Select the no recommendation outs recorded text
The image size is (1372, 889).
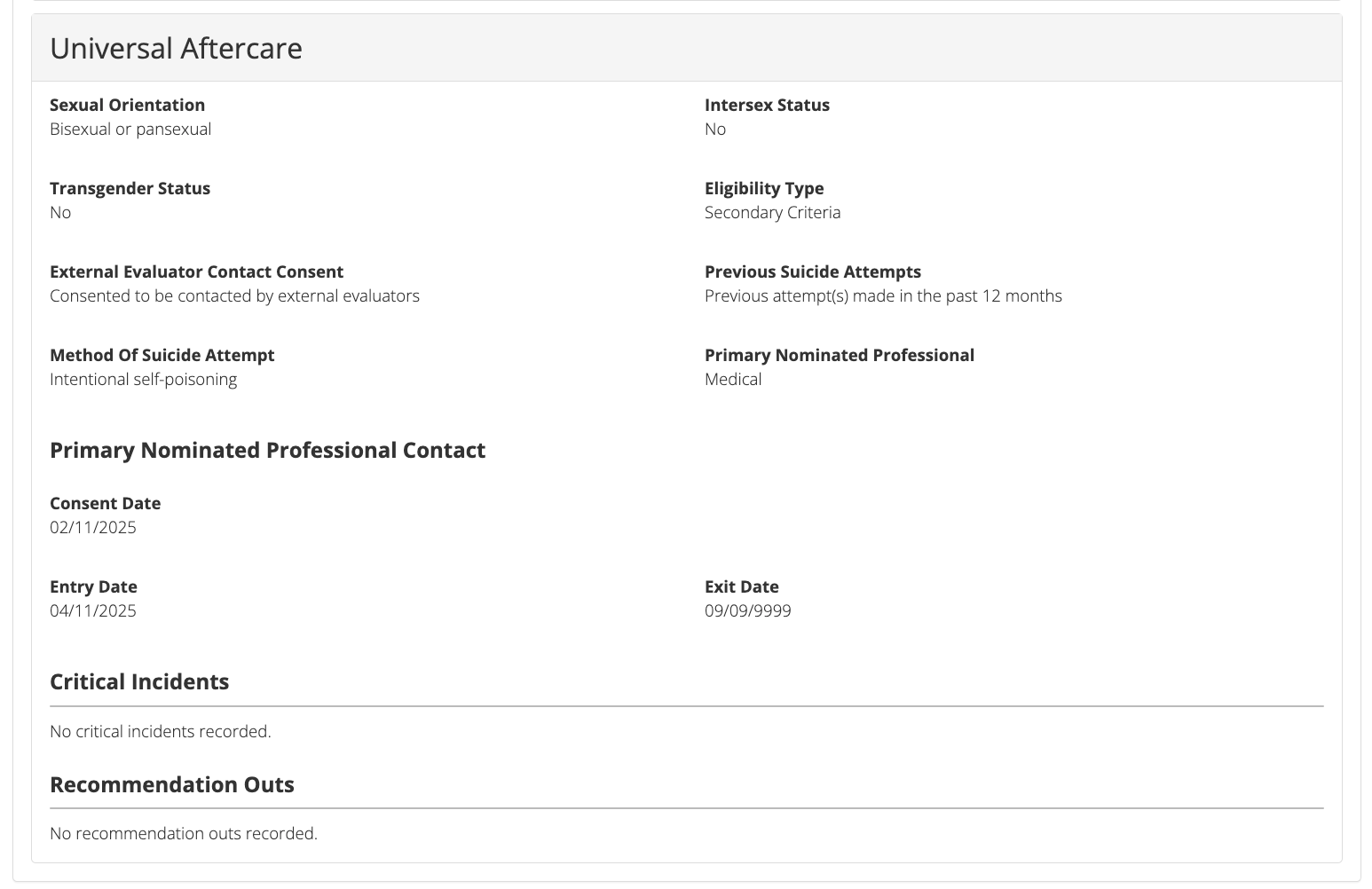(x=184, y=833)
